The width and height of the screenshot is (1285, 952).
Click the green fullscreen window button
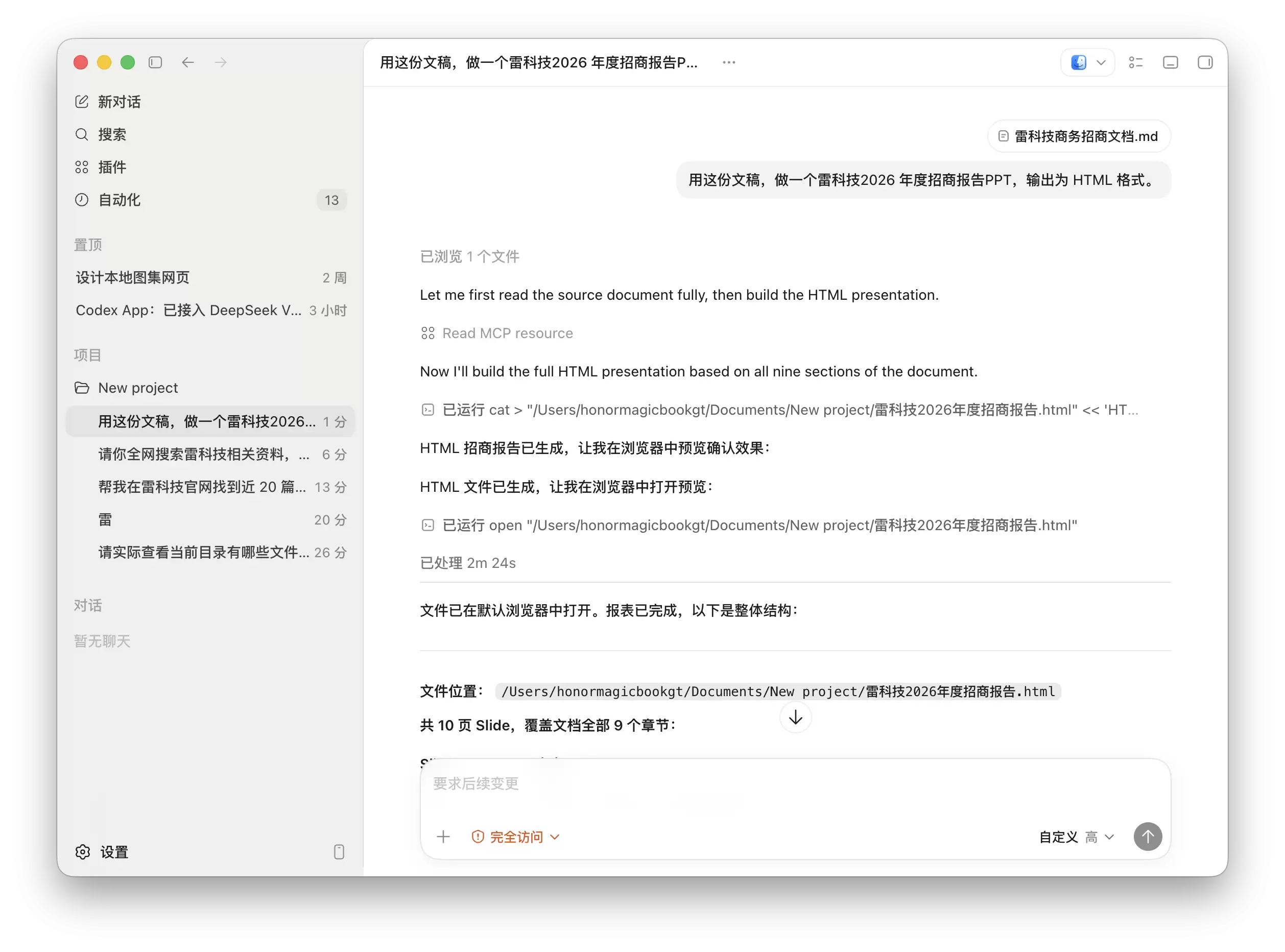[128, 62]
